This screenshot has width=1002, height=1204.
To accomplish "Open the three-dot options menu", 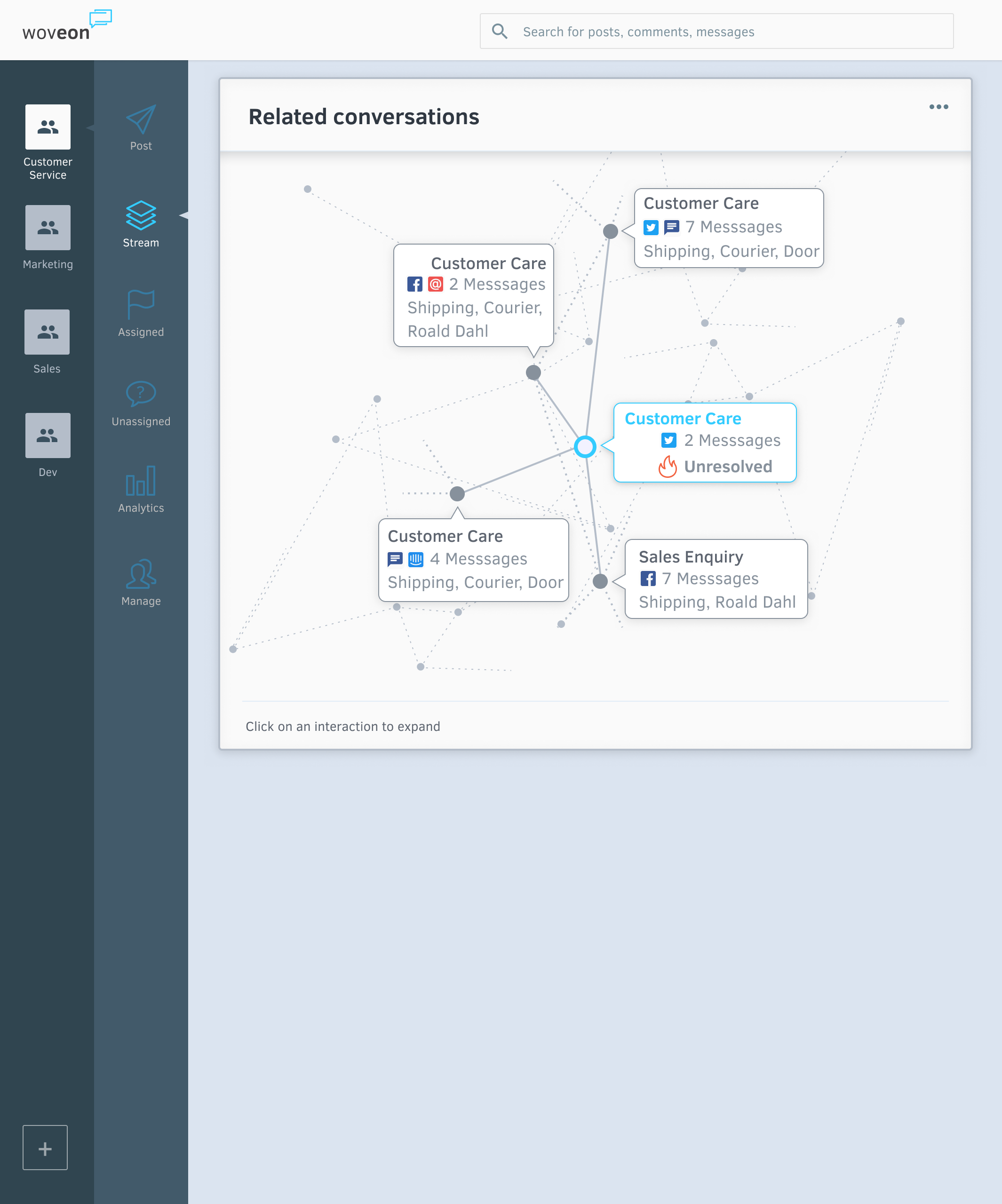I will pyautogui.click(x=938, y=107).
